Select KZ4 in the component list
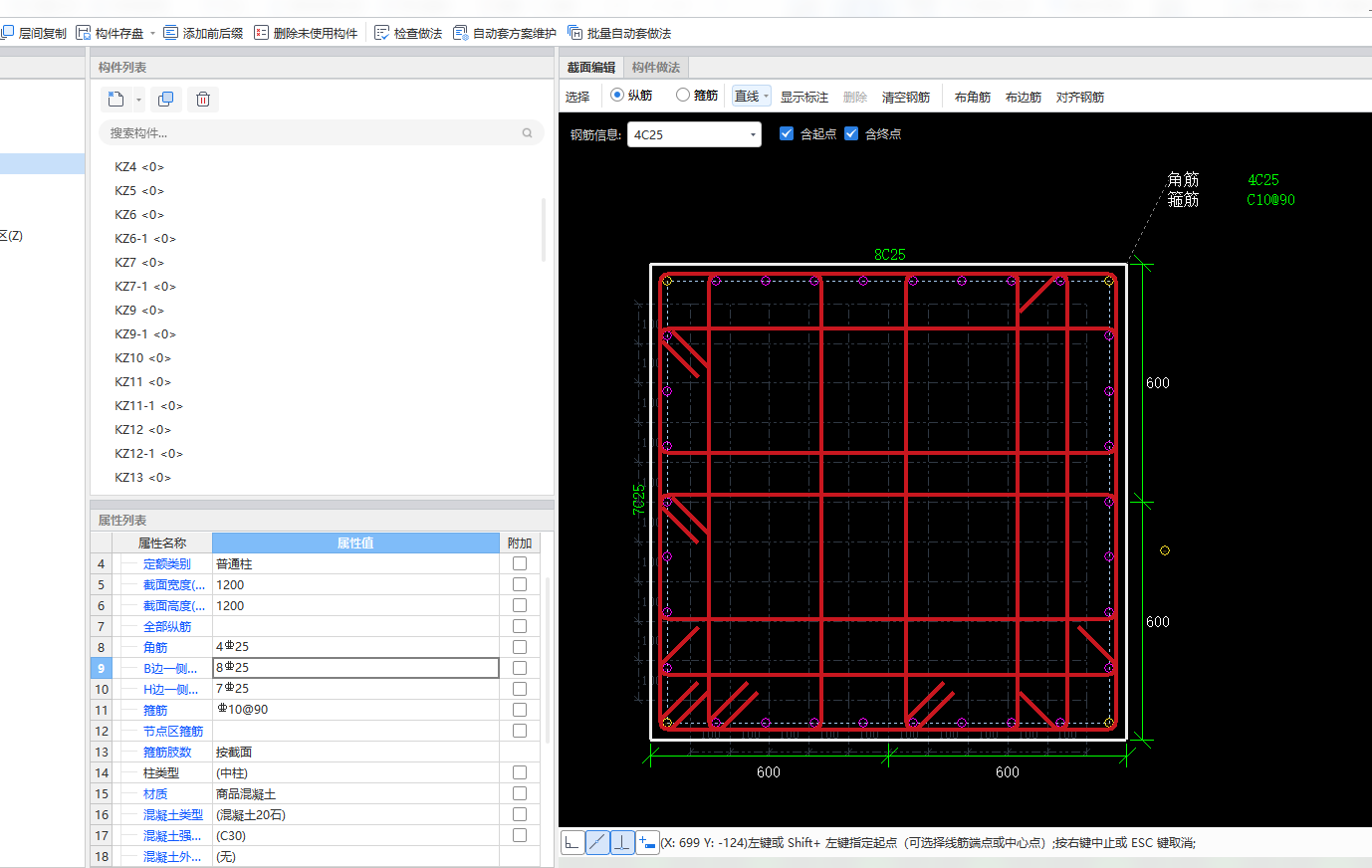Viewport: 1372px width, 868px height. click(139, 167)
